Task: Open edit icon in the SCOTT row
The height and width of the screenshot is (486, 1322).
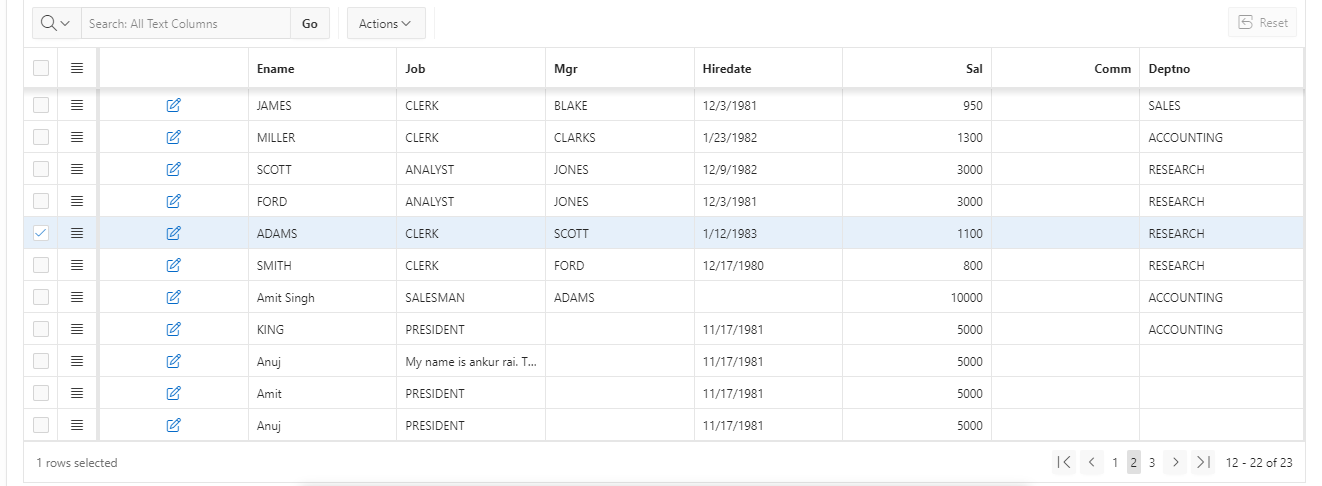Action: pyautogui.click(x=173, y=169)
